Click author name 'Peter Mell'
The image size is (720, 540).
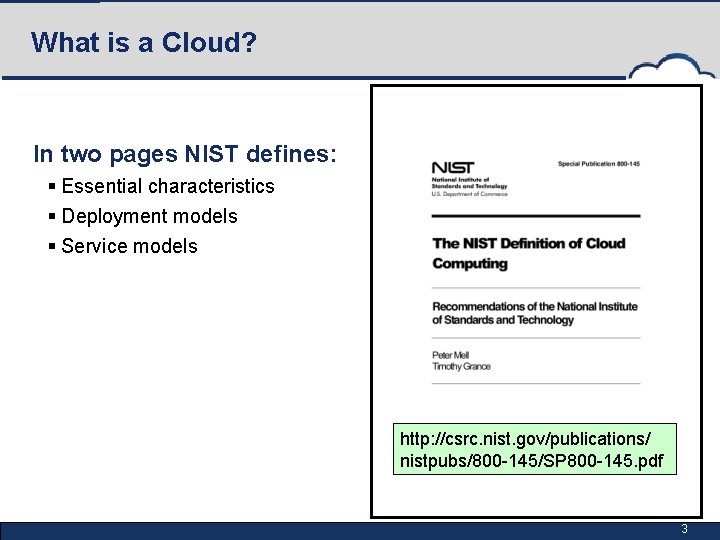pos(450,355)
